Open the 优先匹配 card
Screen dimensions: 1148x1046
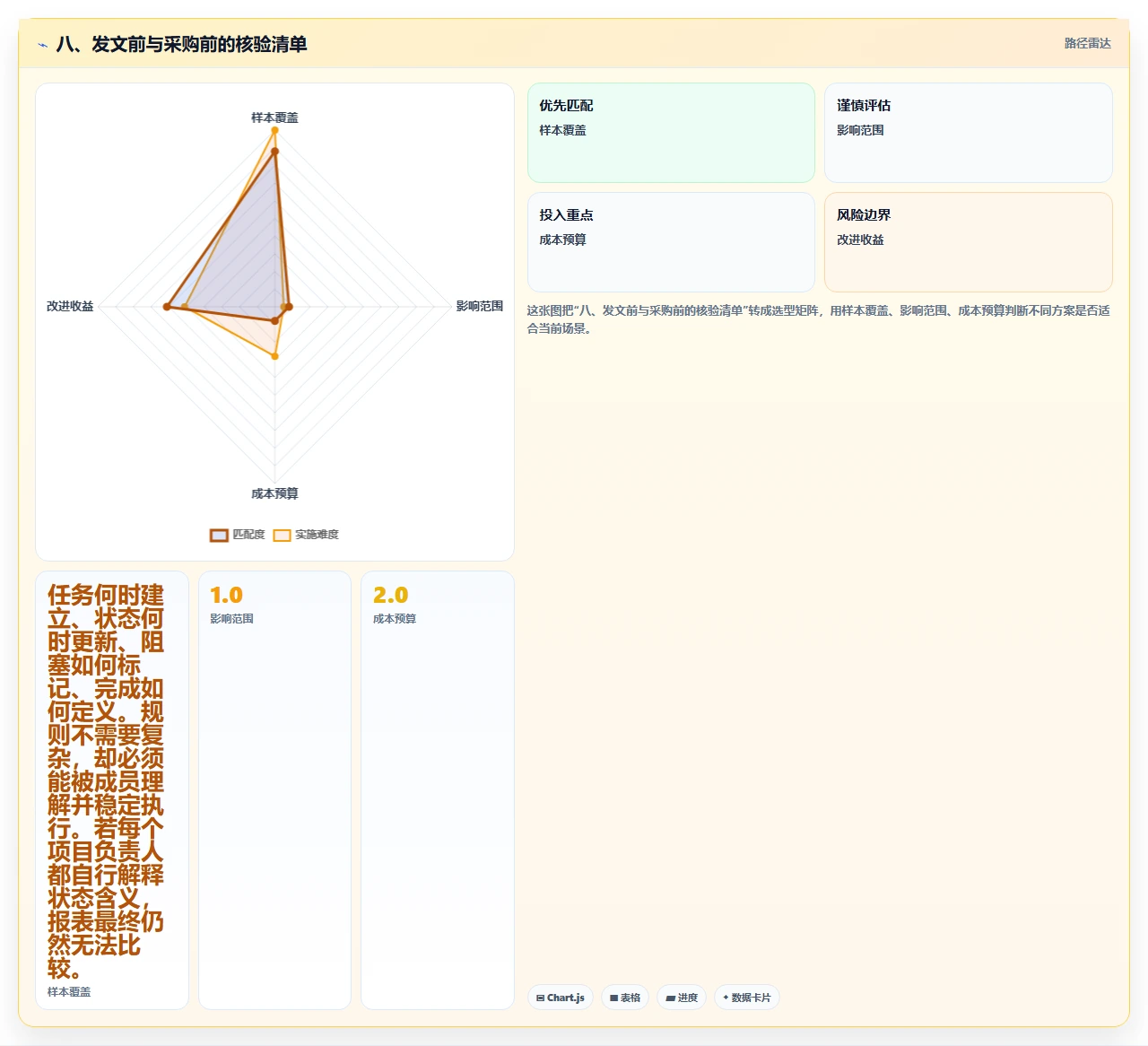(671, 133)
